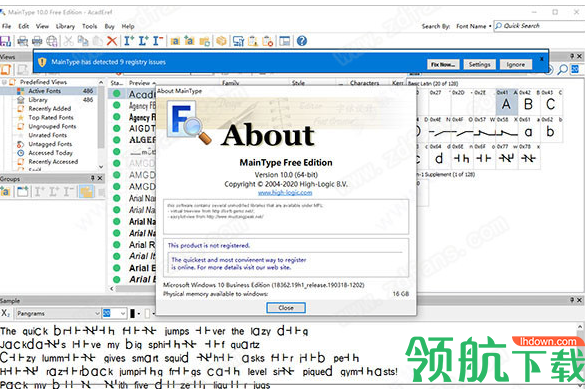The image size is (585, 389).
Task: Click the Views tree scroll-down arrow
Action: tap(101, 166)
